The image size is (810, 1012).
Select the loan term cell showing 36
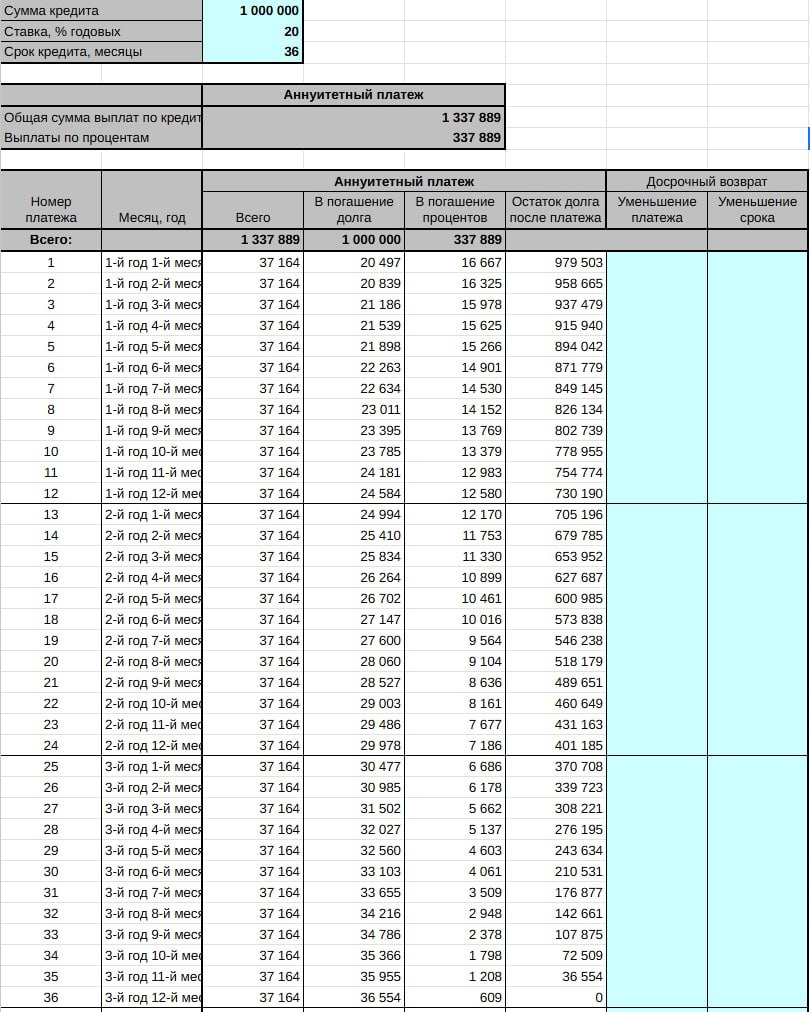tap(252, 52)
